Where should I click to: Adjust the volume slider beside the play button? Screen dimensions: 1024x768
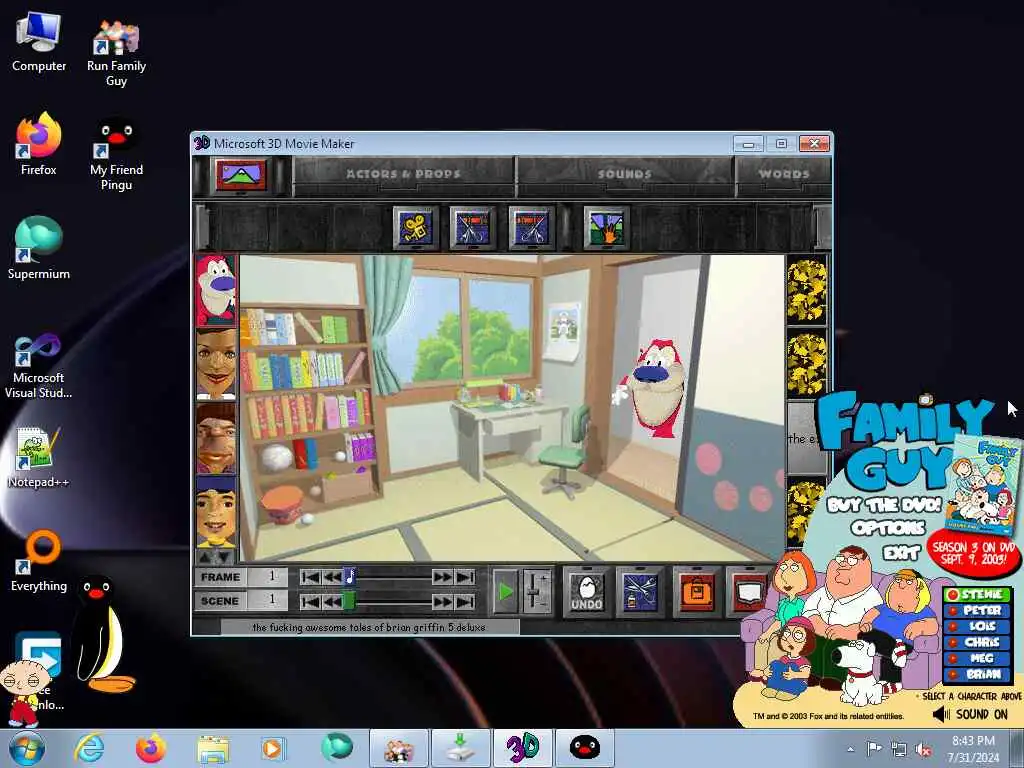(x=536, y=592)
